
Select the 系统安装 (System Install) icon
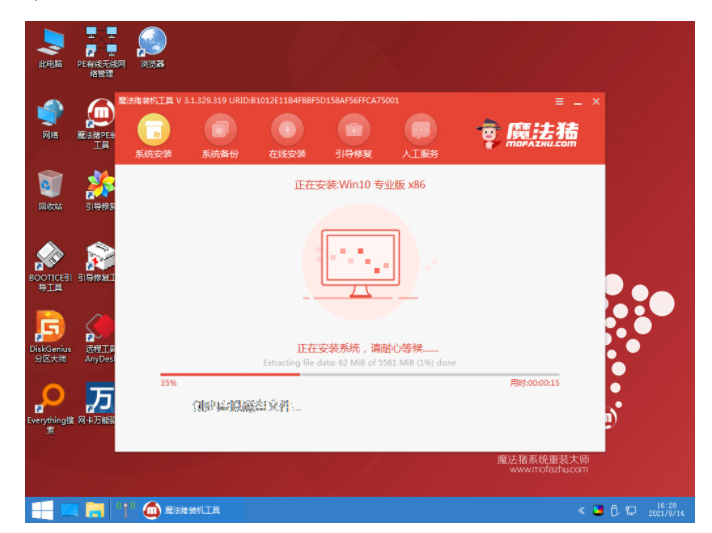pos(153,130)
